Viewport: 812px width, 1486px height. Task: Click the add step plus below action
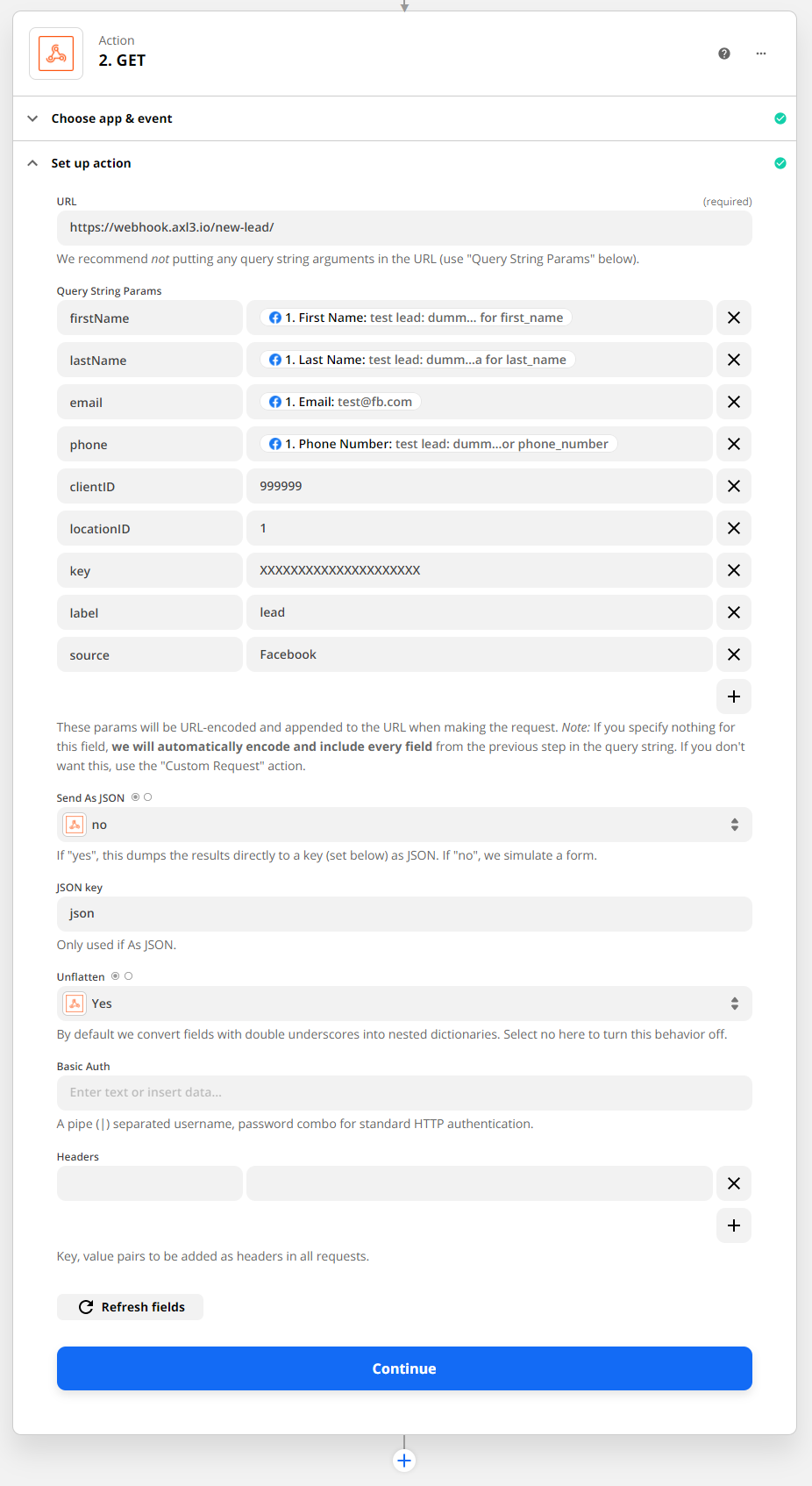tap(404, 1461)
